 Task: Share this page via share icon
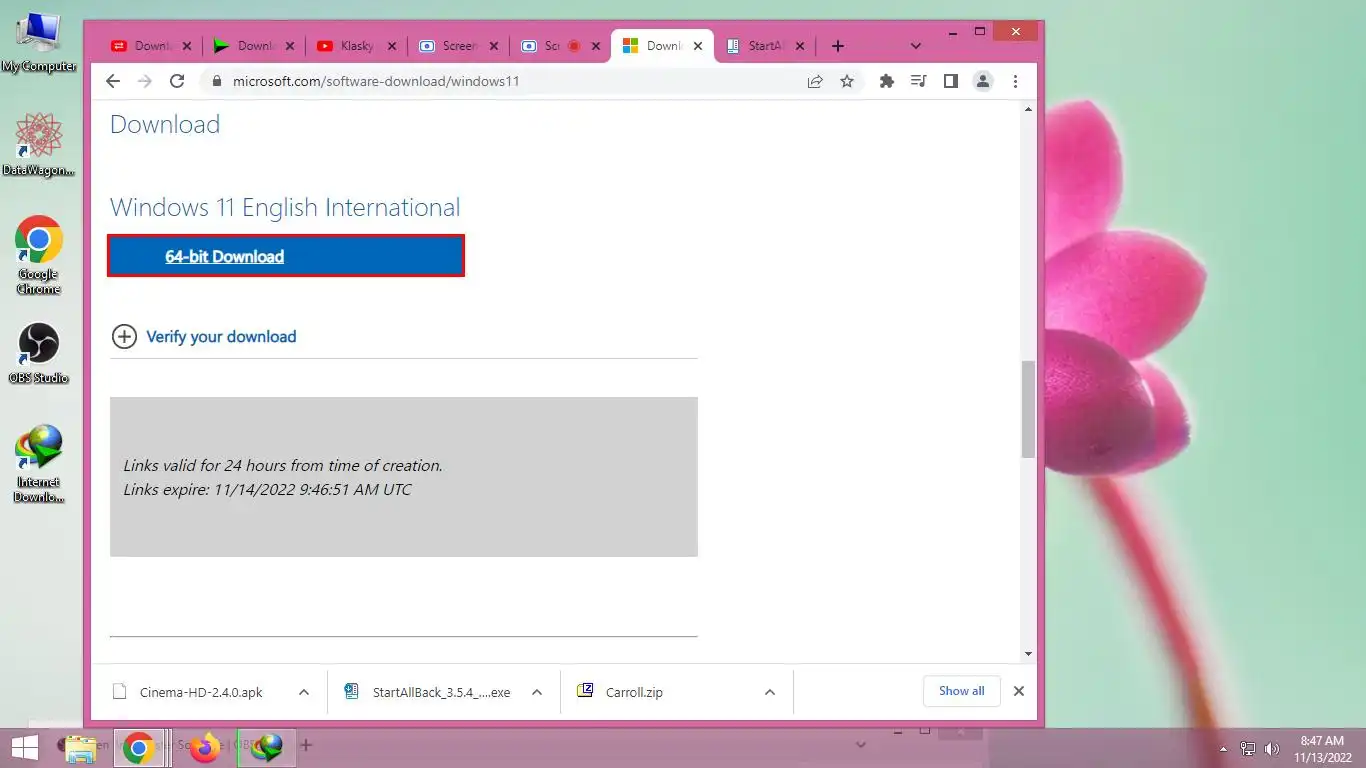coord(815,81)
